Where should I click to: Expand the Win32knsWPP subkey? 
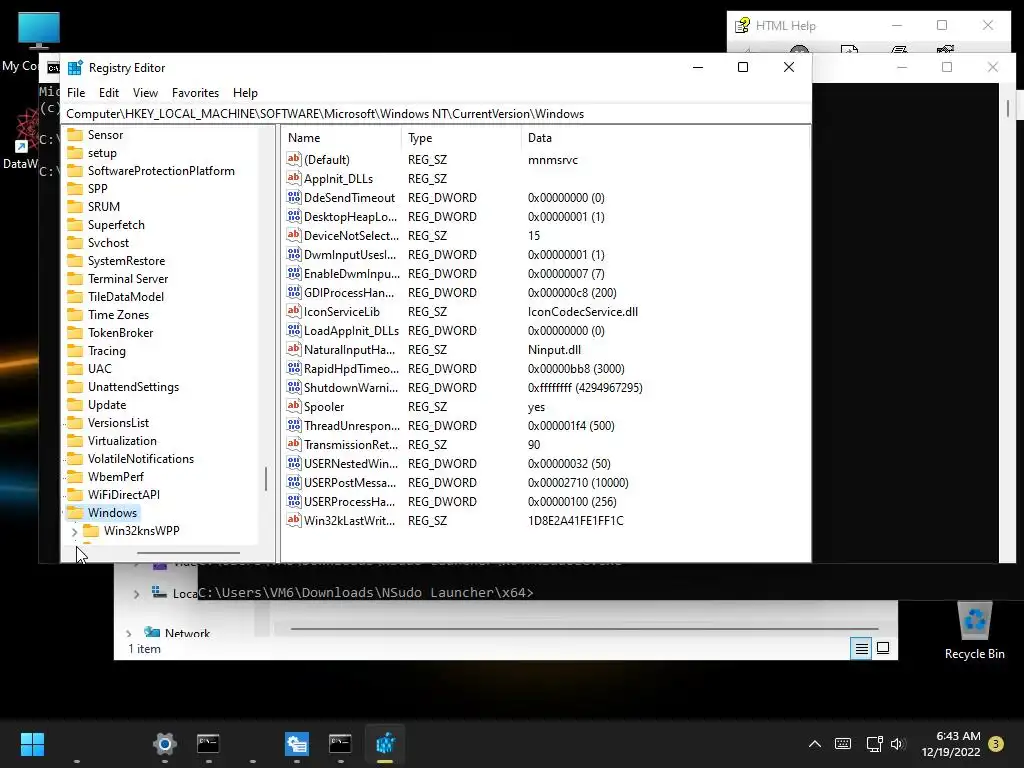(74, 532)
